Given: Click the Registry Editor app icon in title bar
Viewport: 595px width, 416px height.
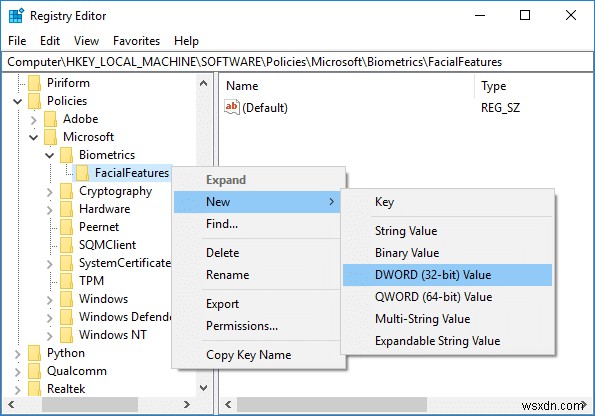Looking at the screenshot, I should (x=16, y=16).
